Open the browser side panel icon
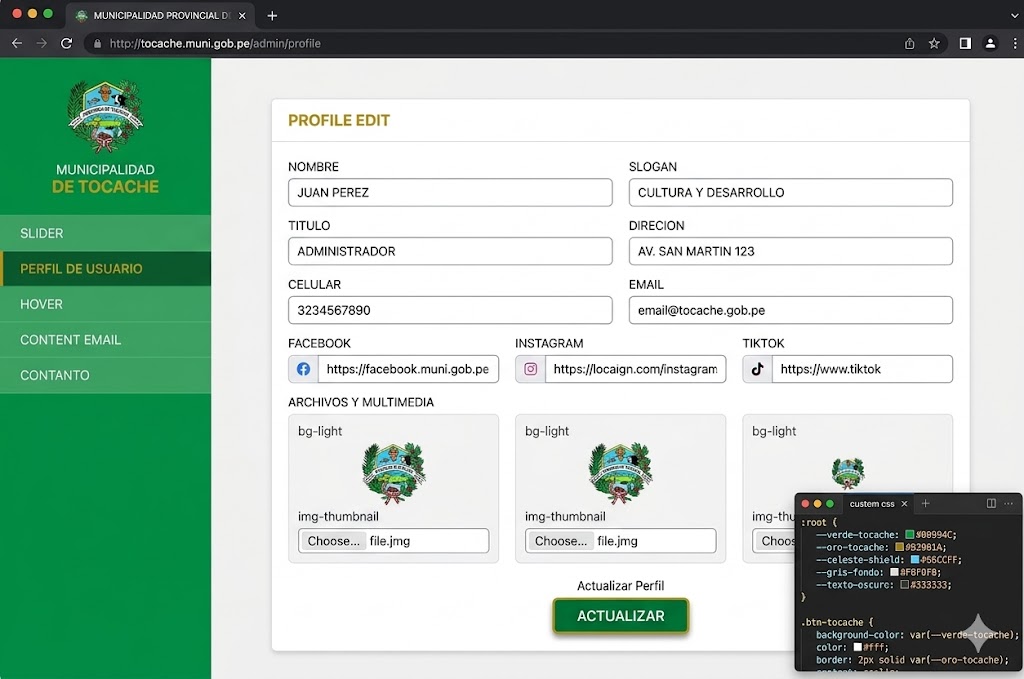Screen dimensions: 1024x679 pyautogui.click(x=965, y=43)
